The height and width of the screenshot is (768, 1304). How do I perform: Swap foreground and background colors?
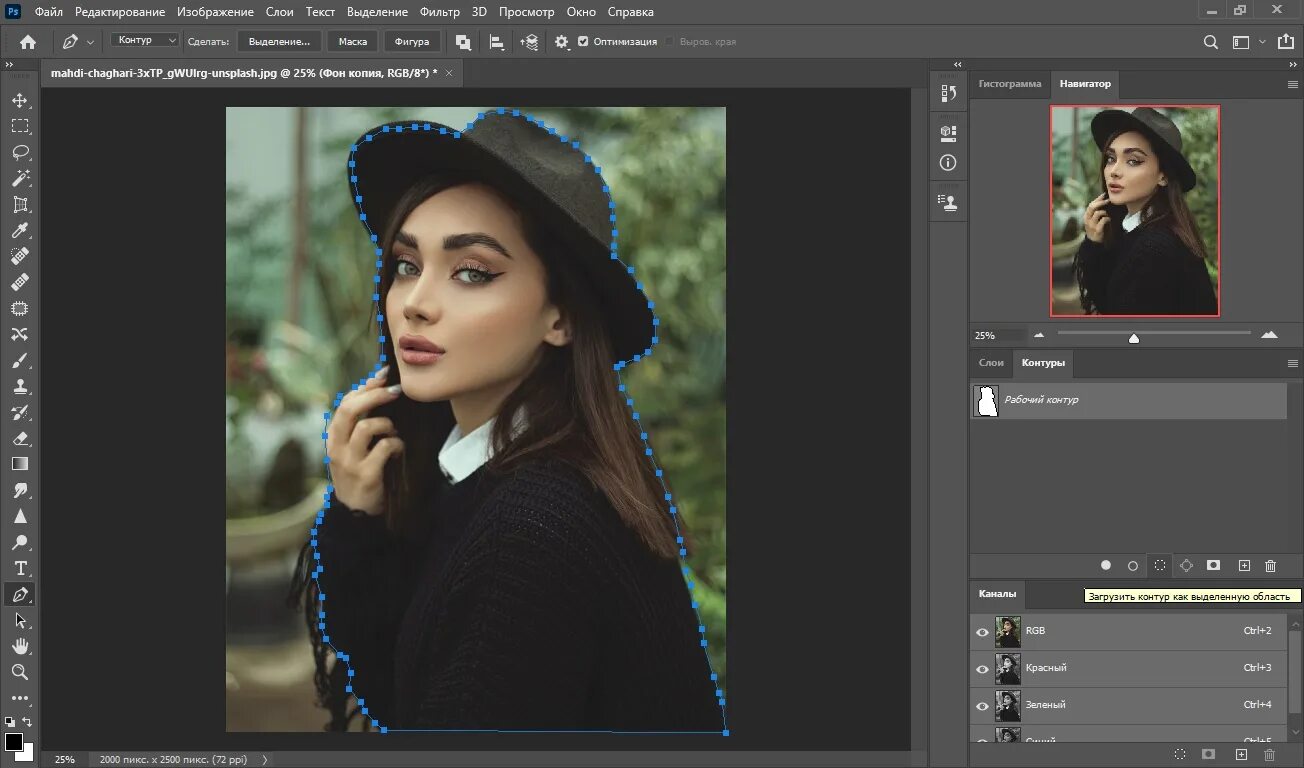tap(28, 721)
